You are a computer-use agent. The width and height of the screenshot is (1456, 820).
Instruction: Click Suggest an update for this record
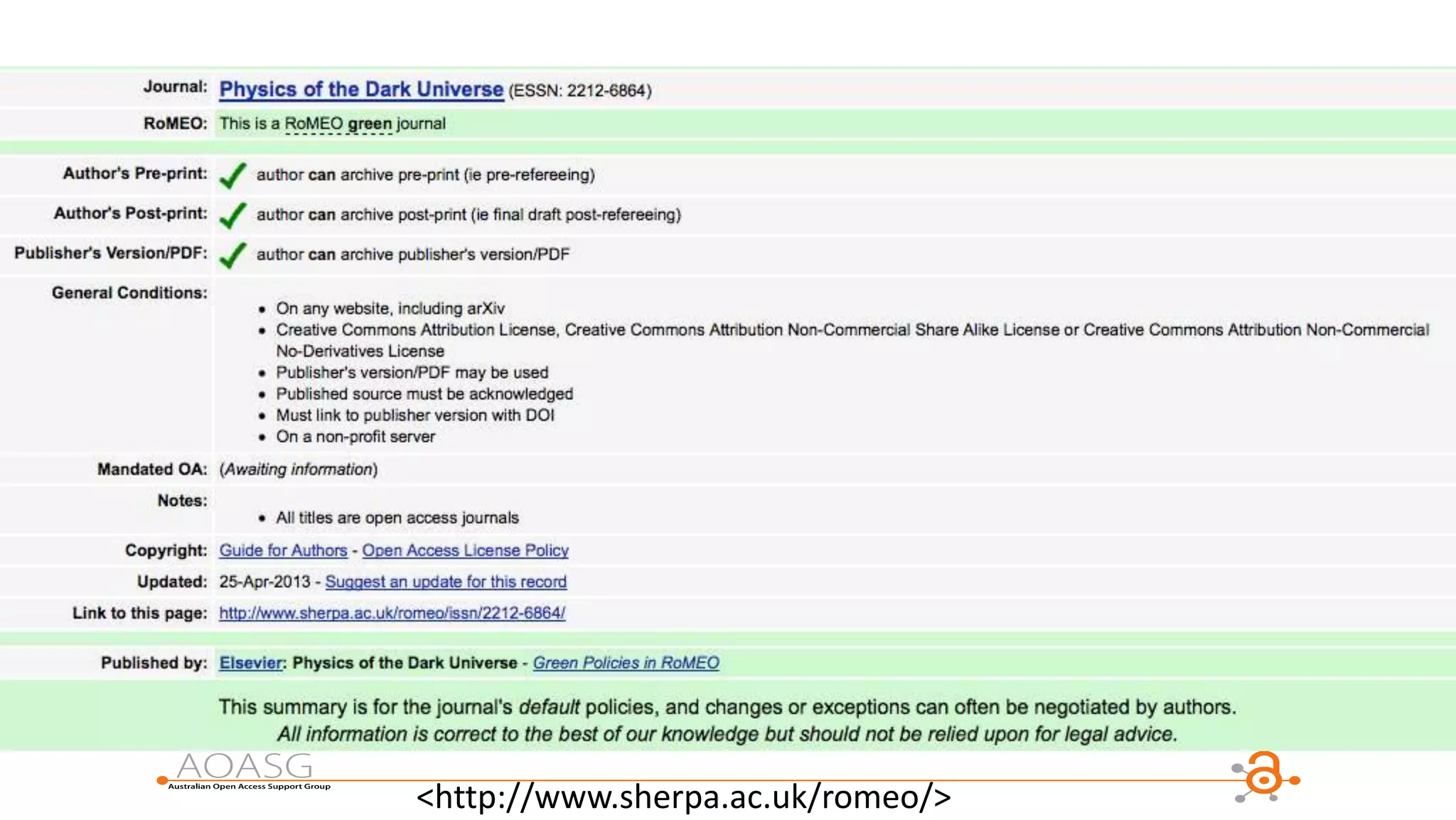click(x=446, y=582)
